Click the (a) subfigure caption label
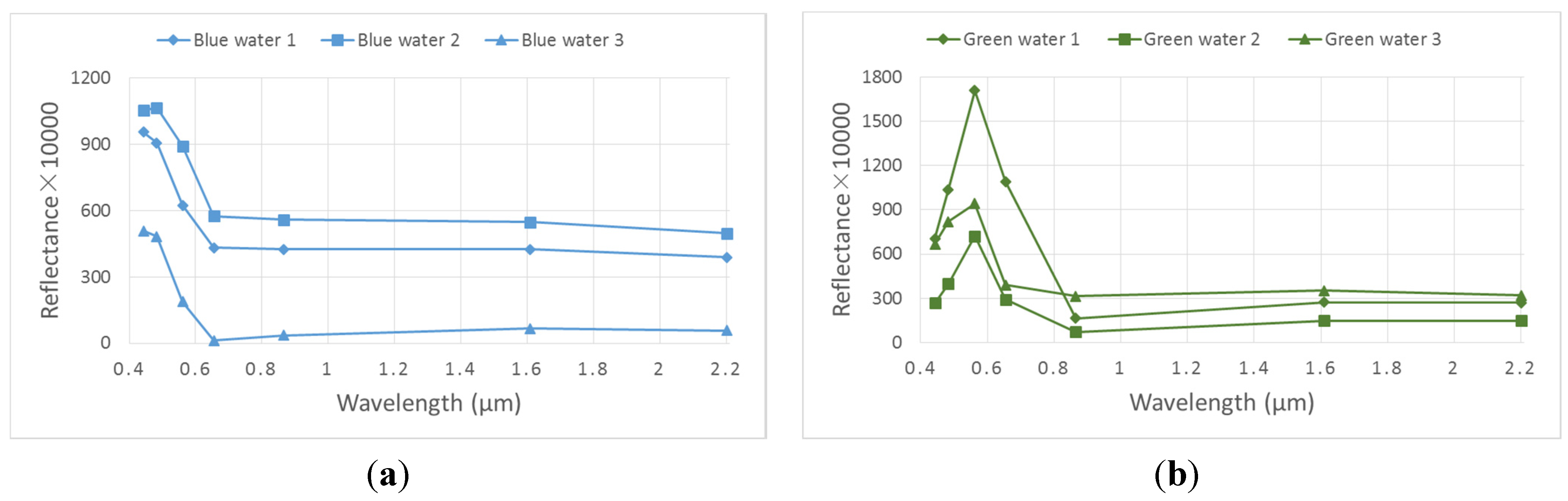Screen dimensions: 1568x501 (388, 474)
